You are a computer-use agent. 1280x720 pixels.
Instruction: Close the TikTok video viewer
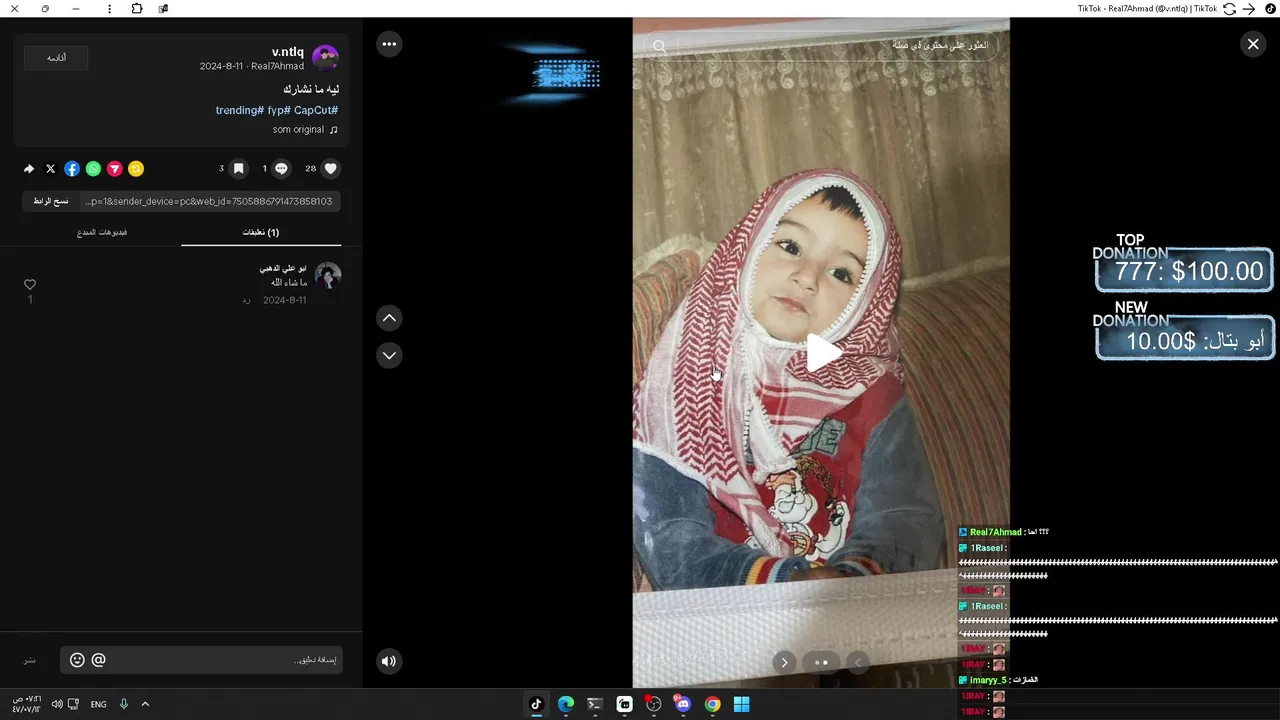1253,44
